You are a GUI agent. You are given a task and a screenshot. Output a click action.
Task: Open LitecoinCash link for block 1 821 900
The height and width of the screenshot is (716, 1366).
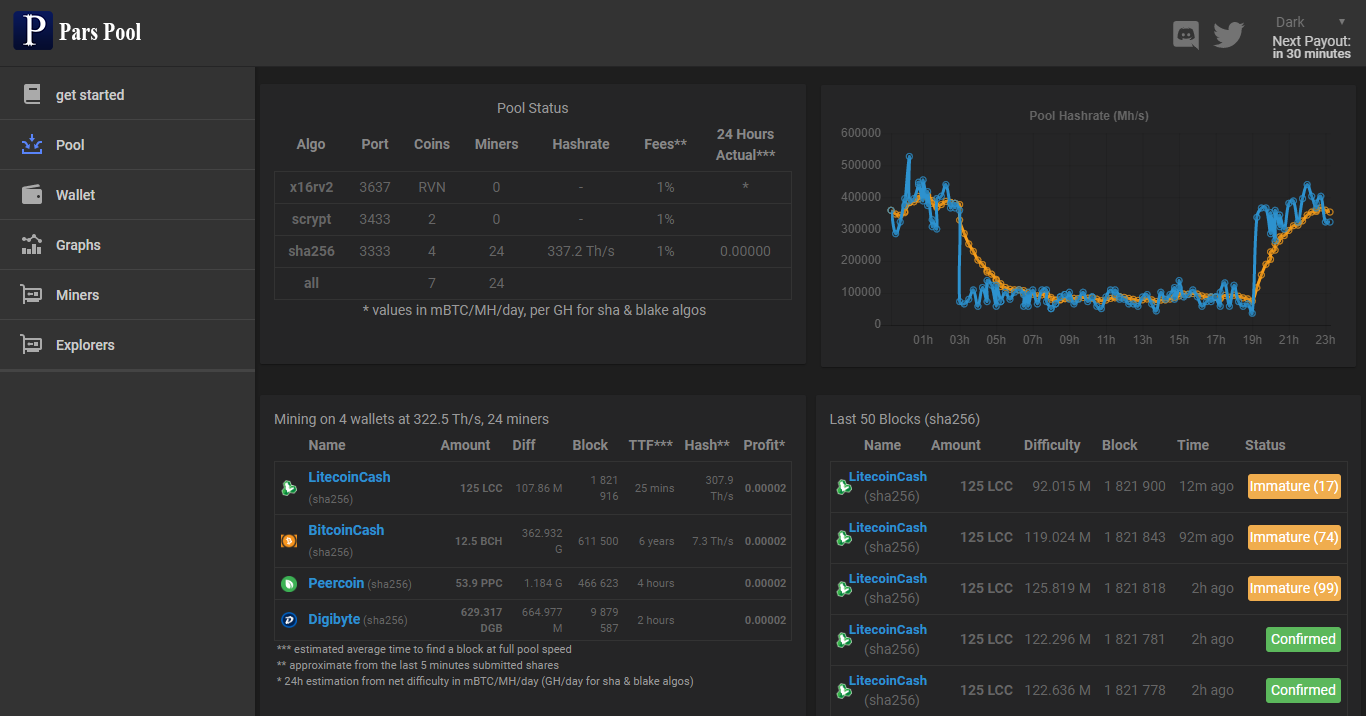[888, 477]
